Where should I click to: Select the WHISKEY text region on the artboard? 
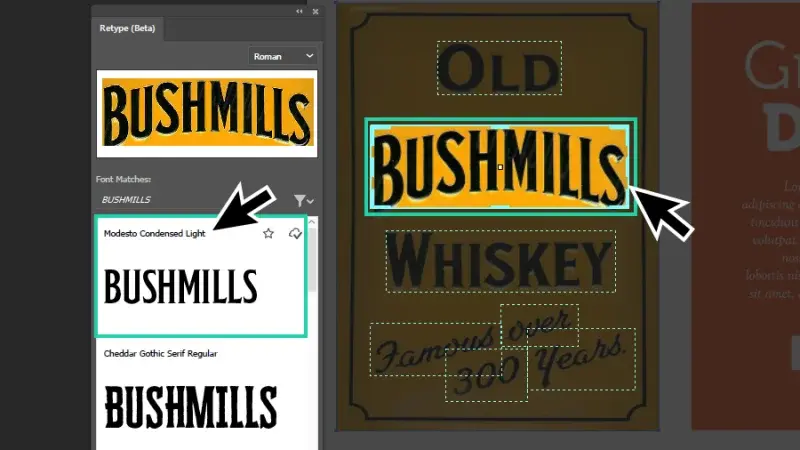[499, 260]
